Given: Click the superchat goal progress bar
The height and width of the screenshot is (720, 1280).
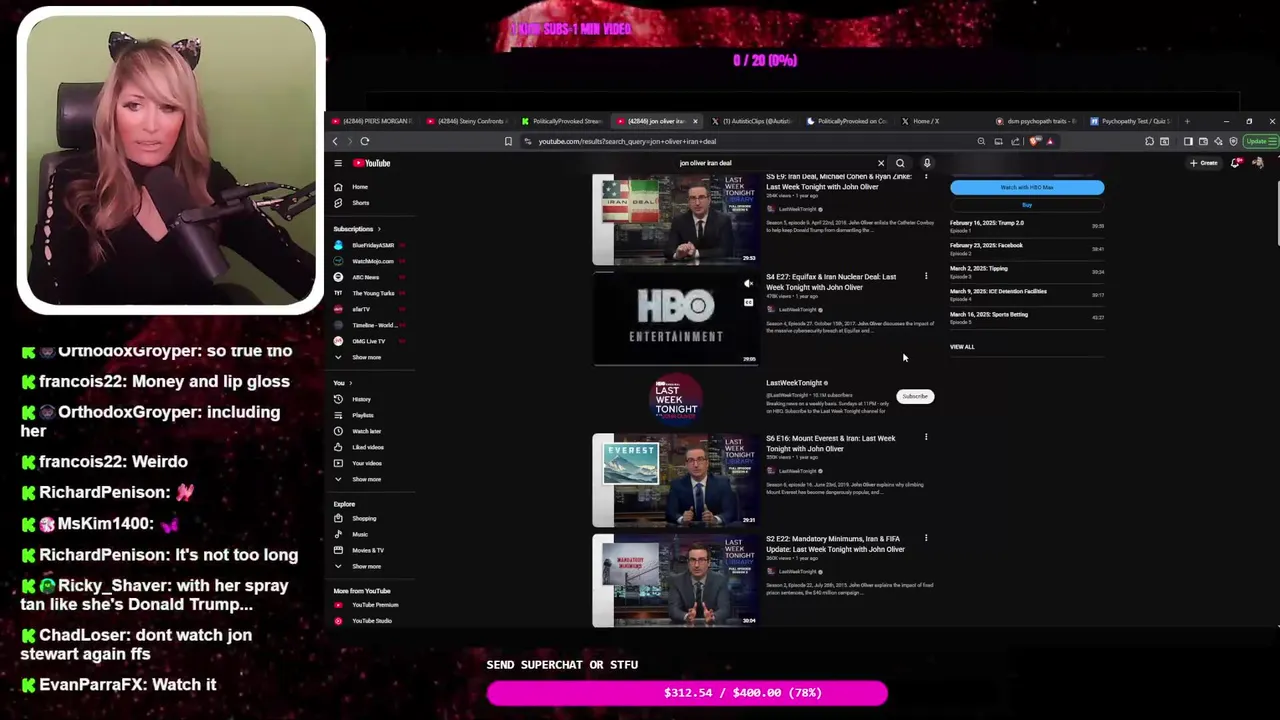Looking at the screenshot, I should point(687,693).
